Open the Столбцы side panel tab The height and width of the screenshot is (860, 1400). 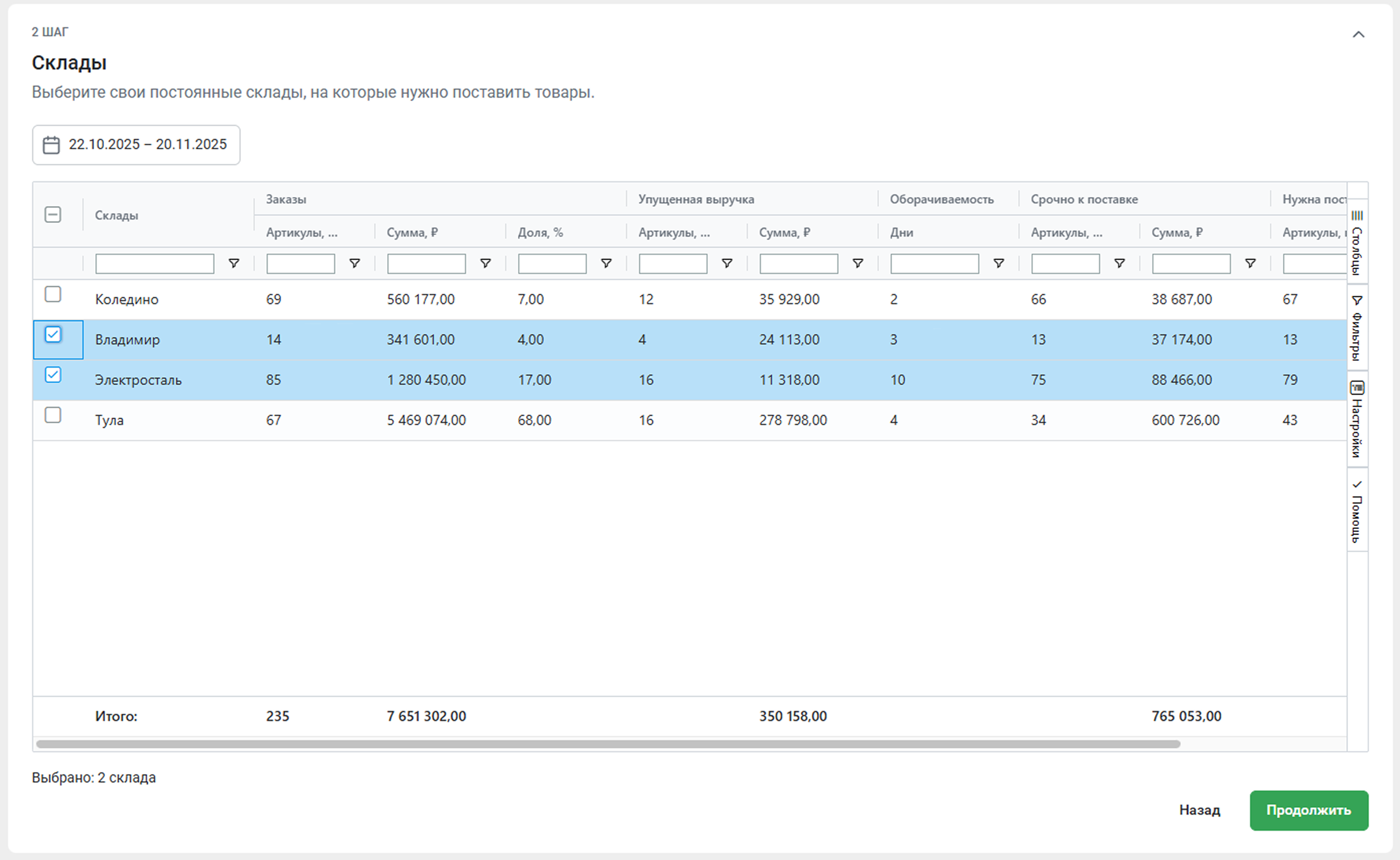click(1357, 242)
